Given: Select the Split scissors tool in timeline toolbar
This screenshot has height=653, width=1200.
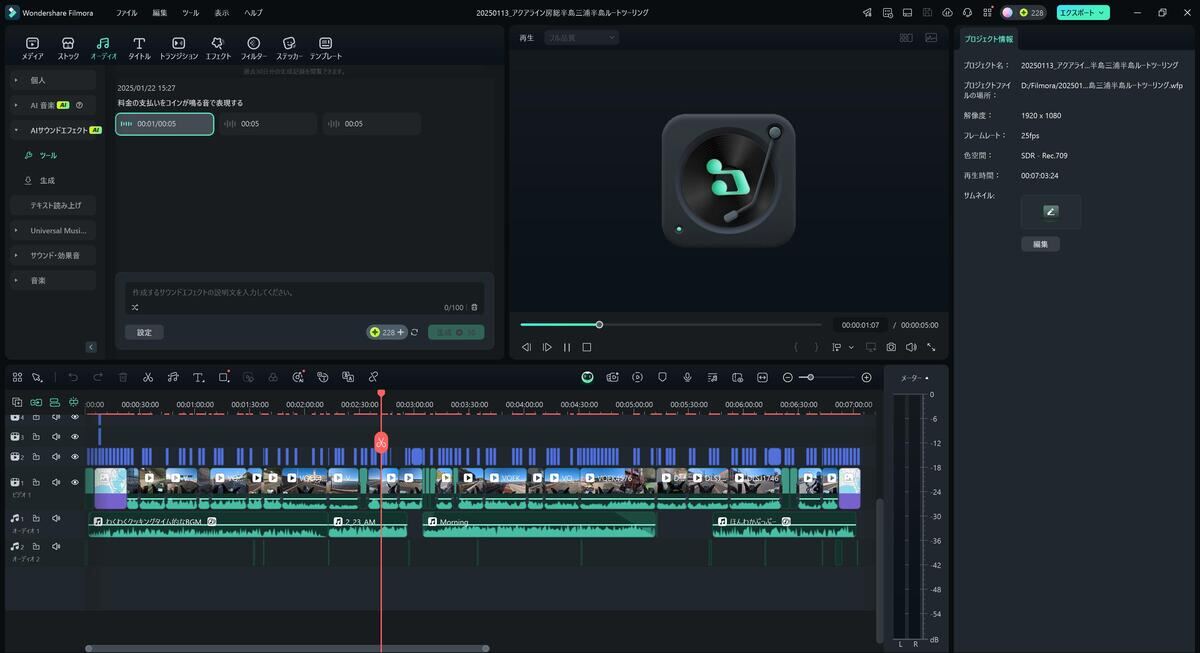Looking at the screenshot, I should click(x=148, y=377).
